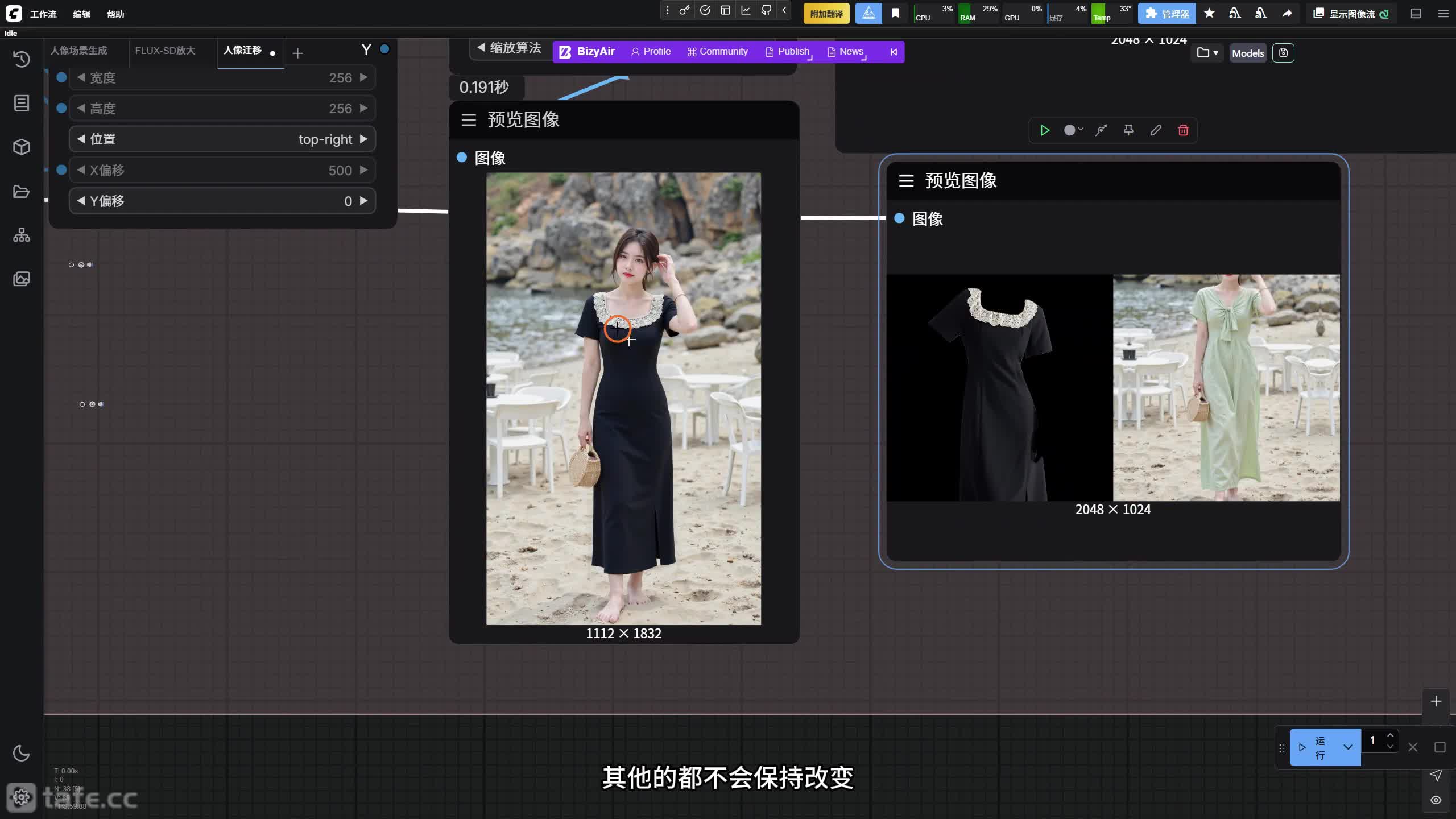The image size is (1456, 819).
Task: Click the line chart icon in top toolbar
Action: (x=746, y=10)
